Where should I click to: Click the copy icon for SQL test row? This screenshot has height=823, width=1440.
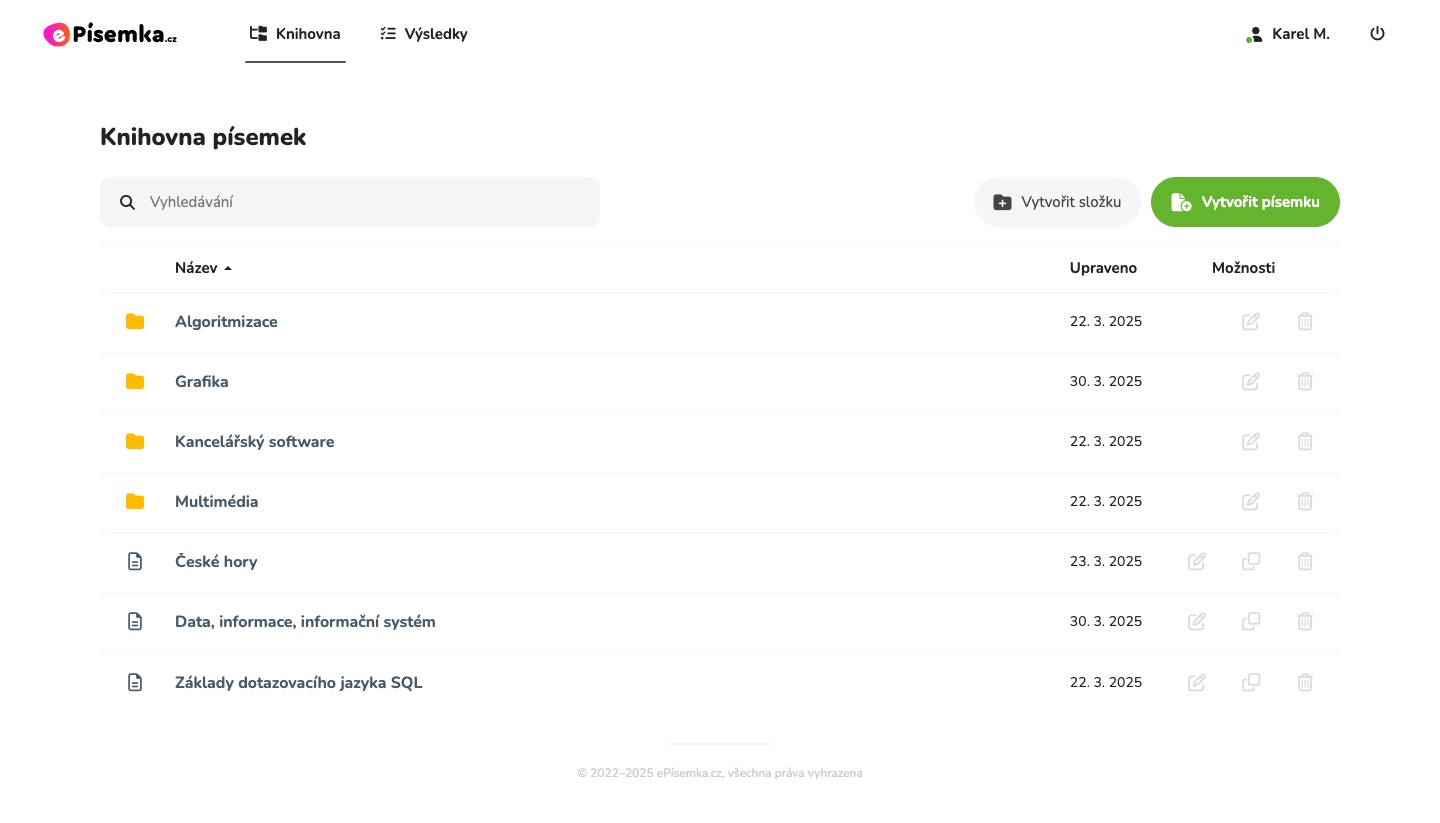click(1250, 682)
